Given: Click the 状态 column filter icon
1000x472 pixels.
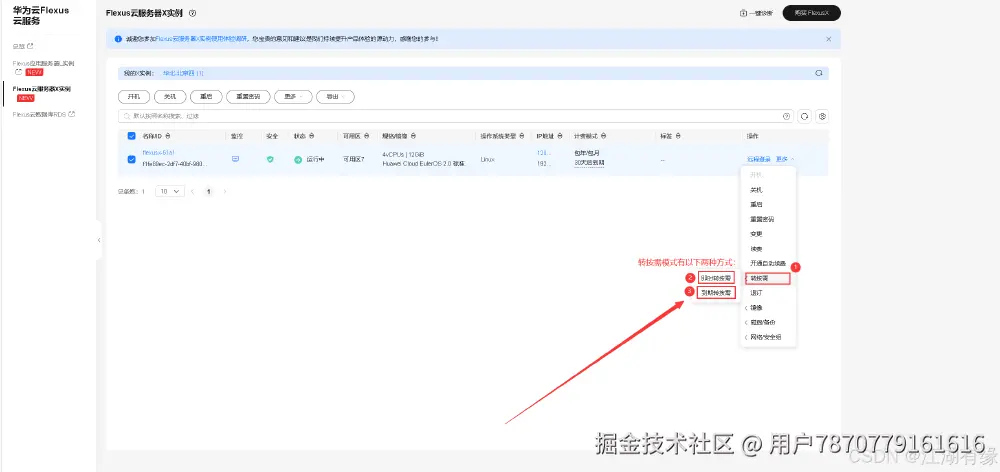Looking at the screenshot, I should click(311, 136).
